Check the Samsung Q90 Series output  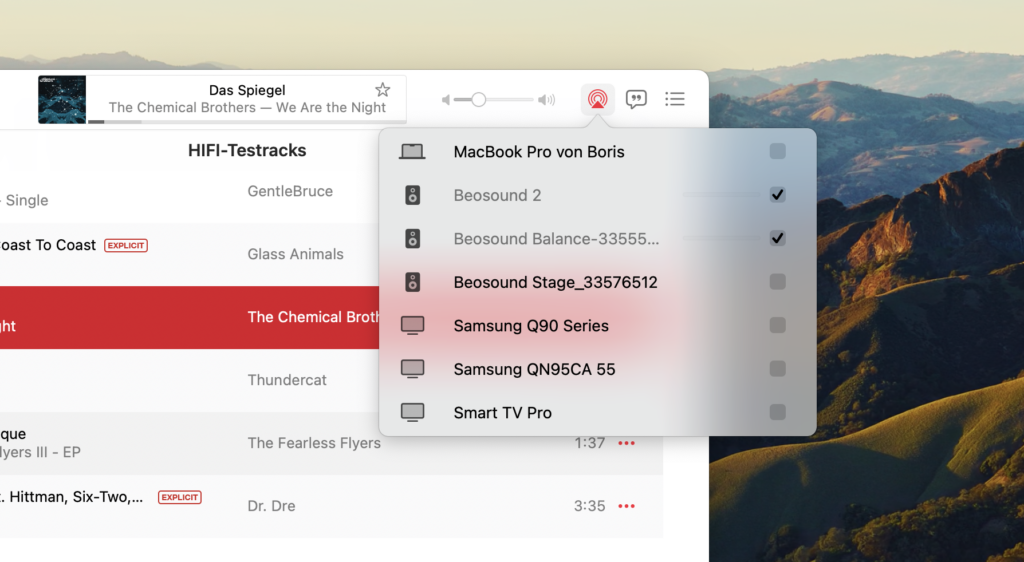tap(777, 325)
